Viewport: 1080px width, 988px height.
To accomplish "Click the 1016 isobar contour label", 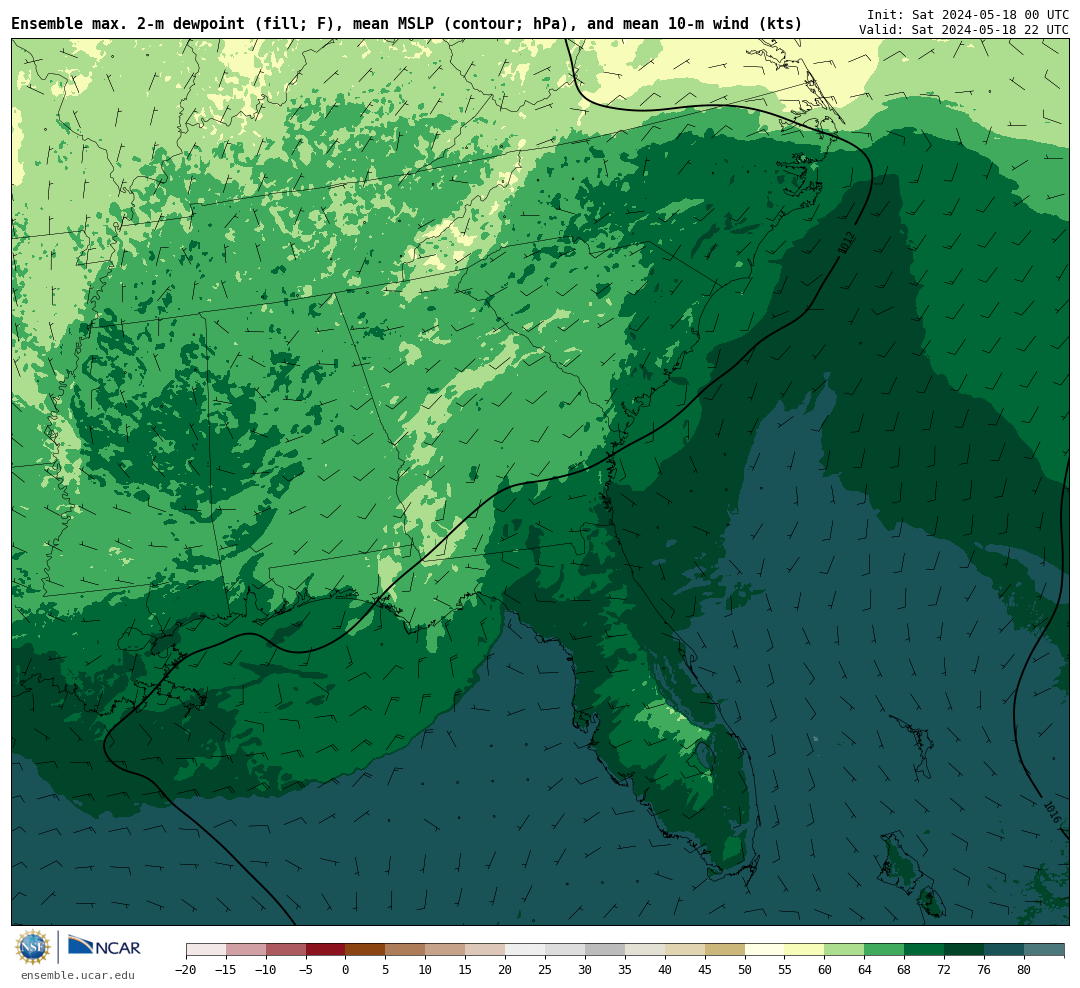I will click(1052, 812).
